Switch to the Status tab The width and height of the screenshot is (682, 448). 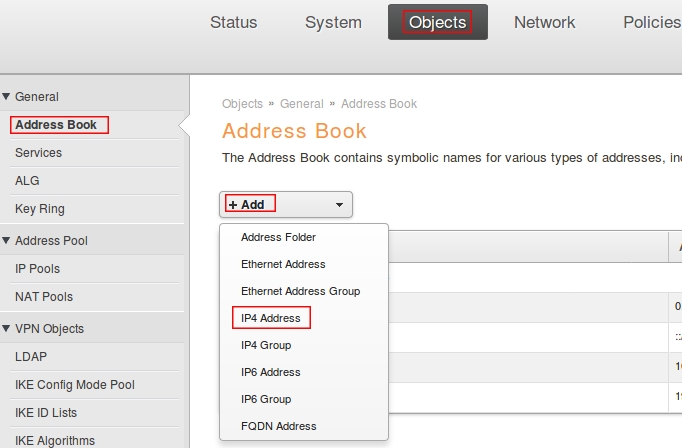click(x=233, y=22)
